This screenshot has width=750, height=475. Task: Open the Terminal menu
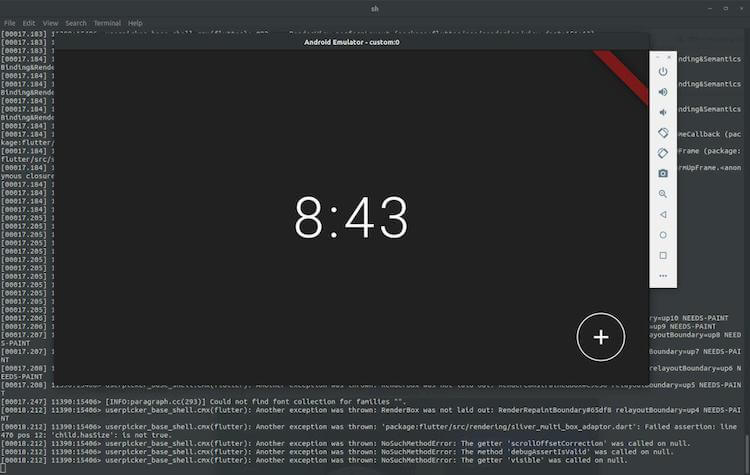coord(107,22)
